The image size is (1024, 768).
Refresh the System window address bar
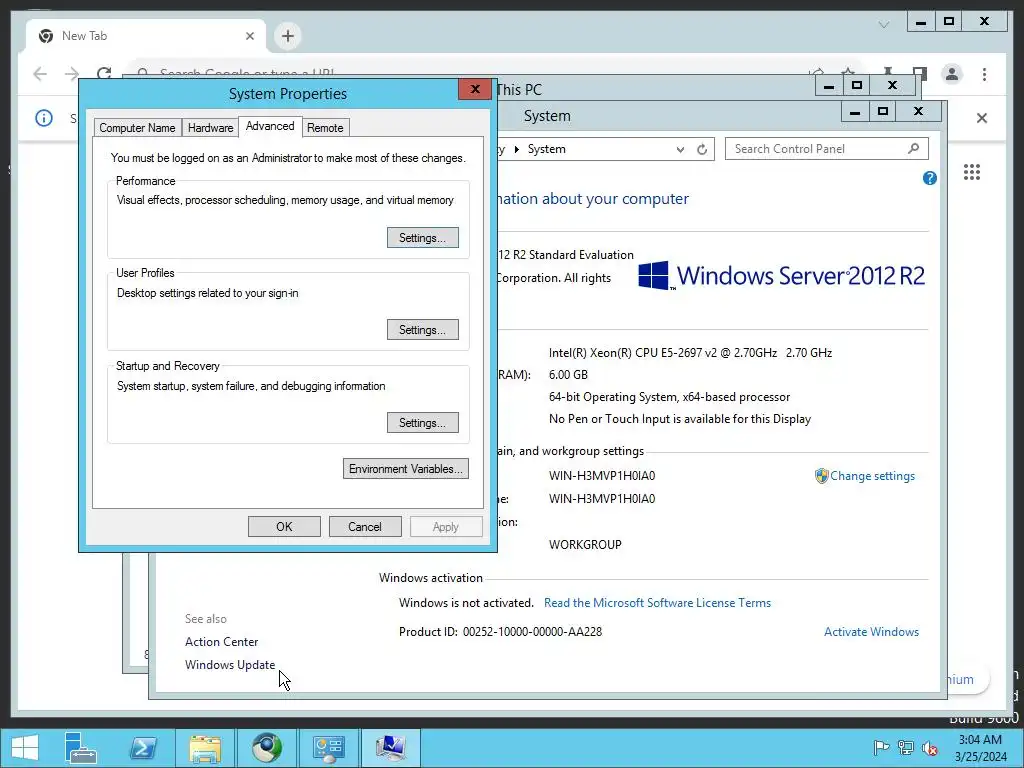(702, 150)
